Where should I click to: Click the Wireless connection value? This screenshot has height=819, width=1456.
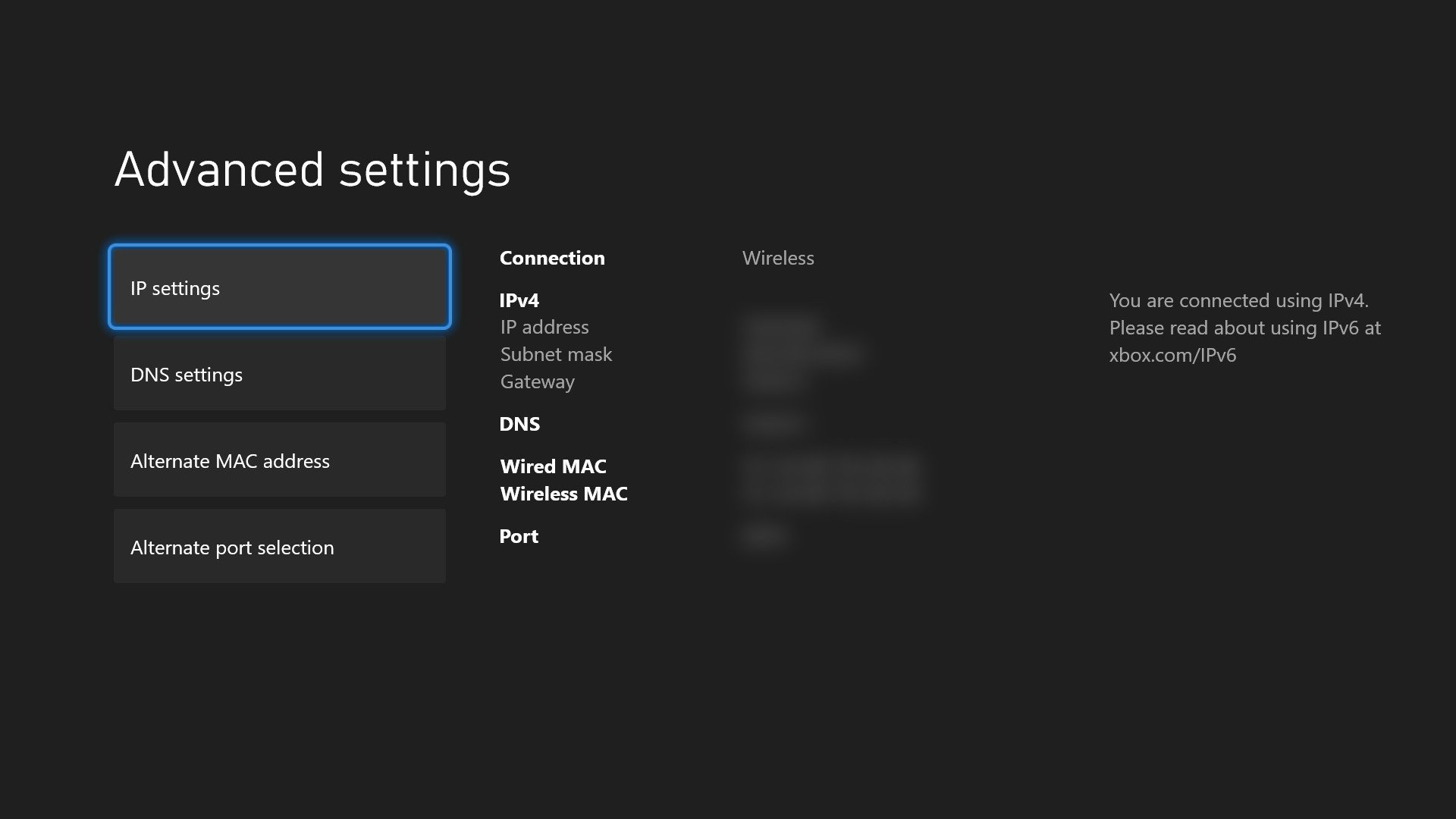pos(777,258)
